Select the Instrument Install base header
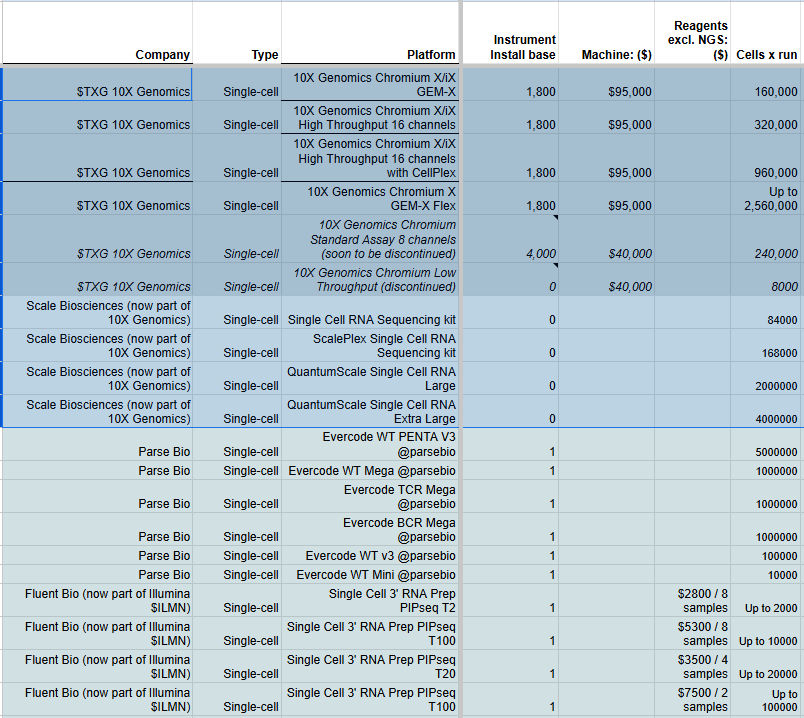This screenshot has height=718, width=804. [510, 33]
